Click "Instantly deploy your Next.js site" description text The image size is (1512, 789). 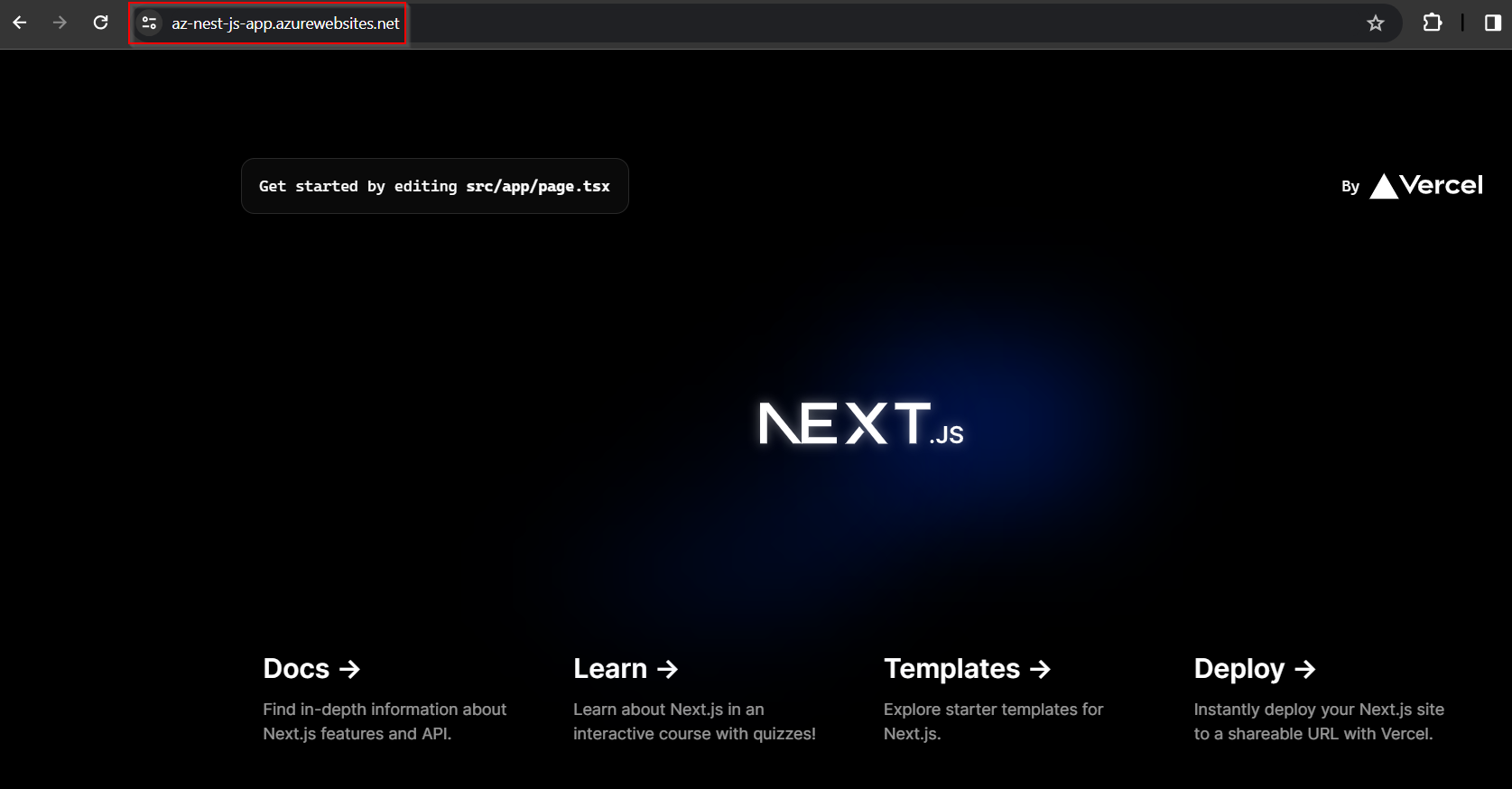coord(1319,710)
